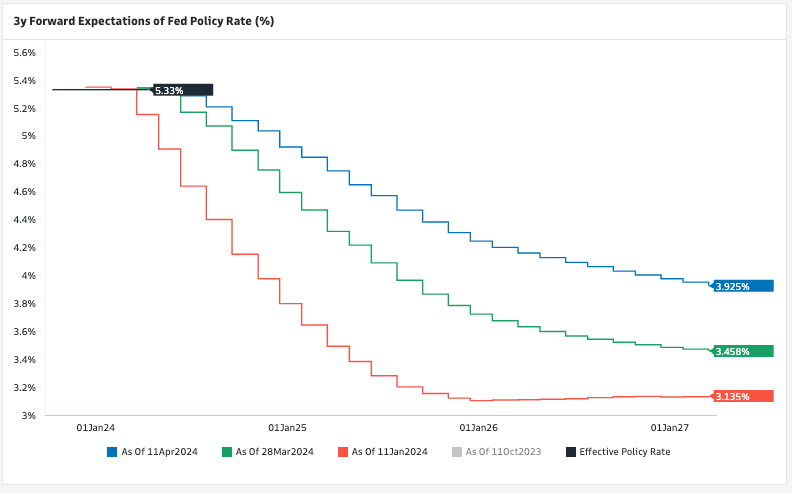
Task: Click the blue As Of 11Apr2024 legend swatch
Action: [112, 452]
